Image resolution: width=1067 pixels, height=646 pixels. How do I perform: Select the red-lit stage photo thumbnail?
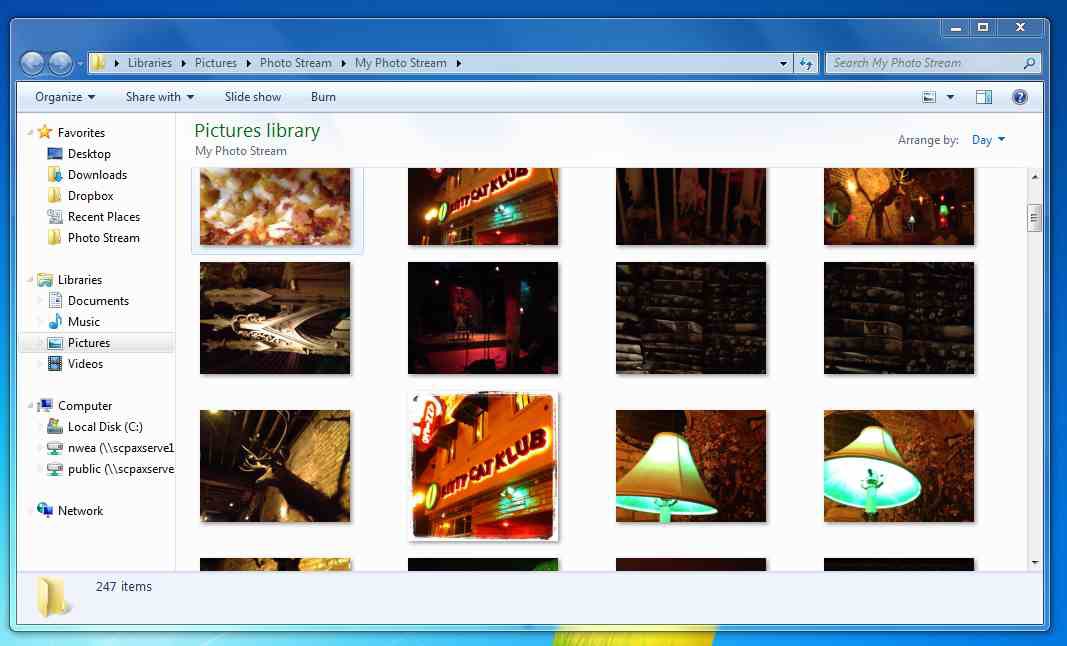pyautogui.click(x=482, y=318)
